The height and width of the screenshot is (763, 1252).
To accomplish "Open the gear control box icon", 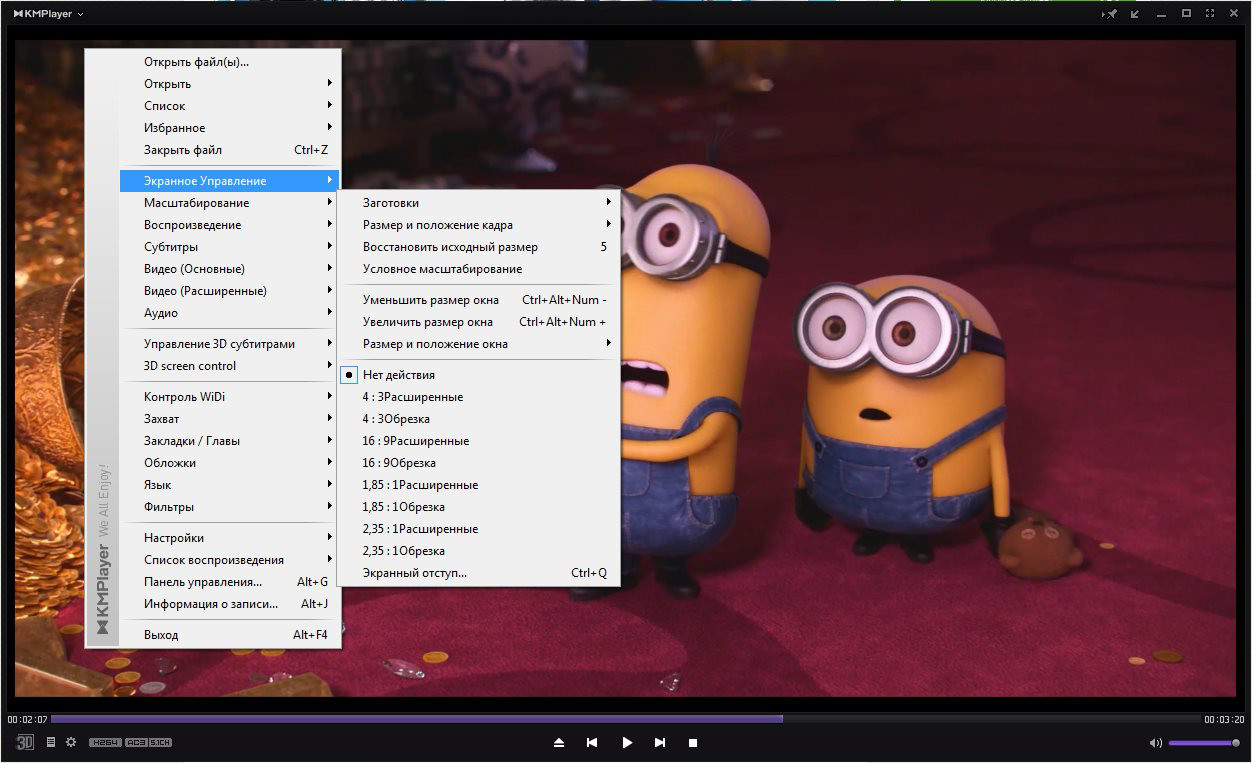I will pos(71,742).
